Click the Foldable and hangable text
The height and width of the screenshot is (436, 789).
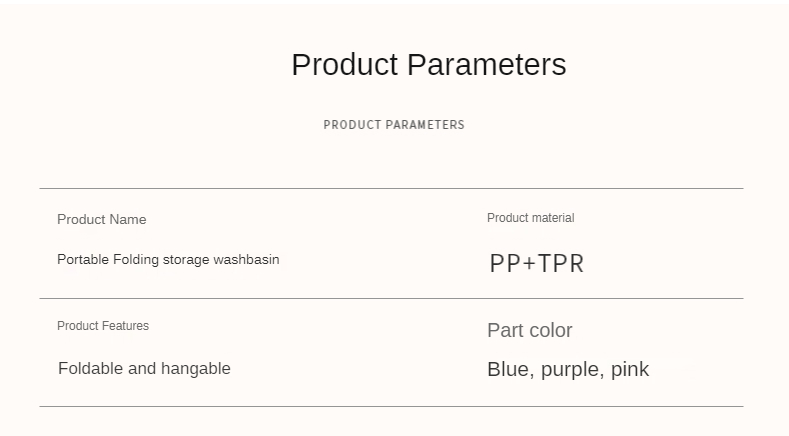[144, 369]
